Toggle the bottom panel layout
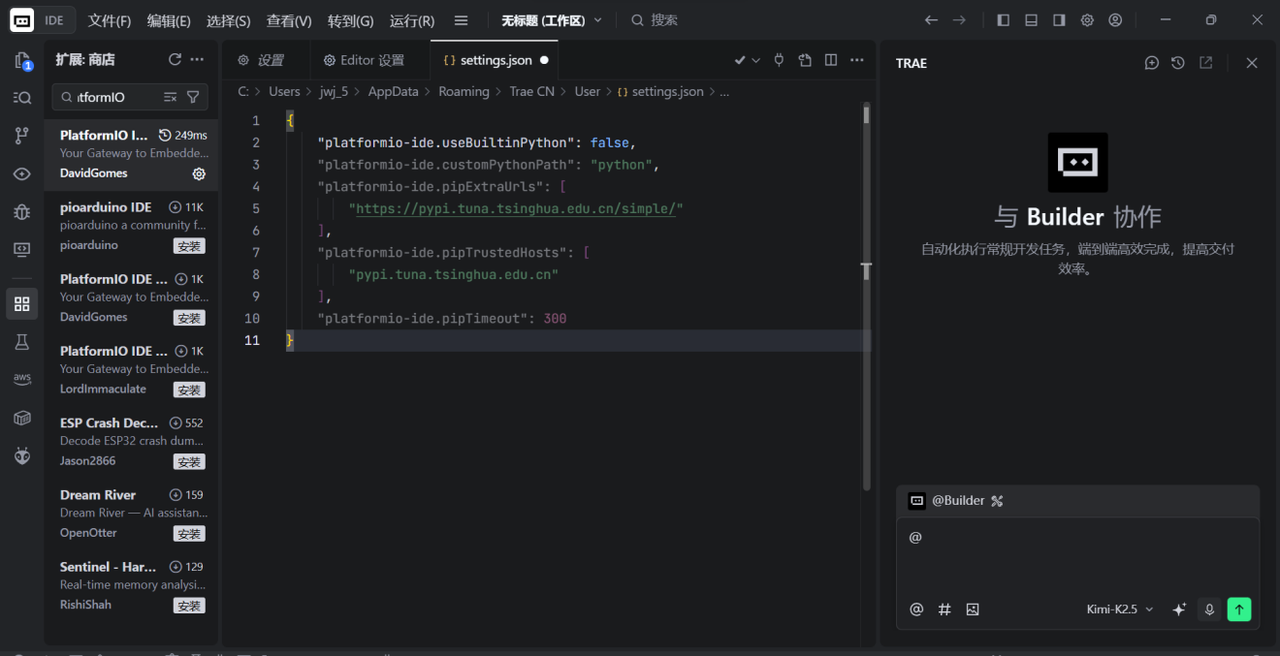This screenshot has width=1280, height=656. click(x=1031, y=20)
